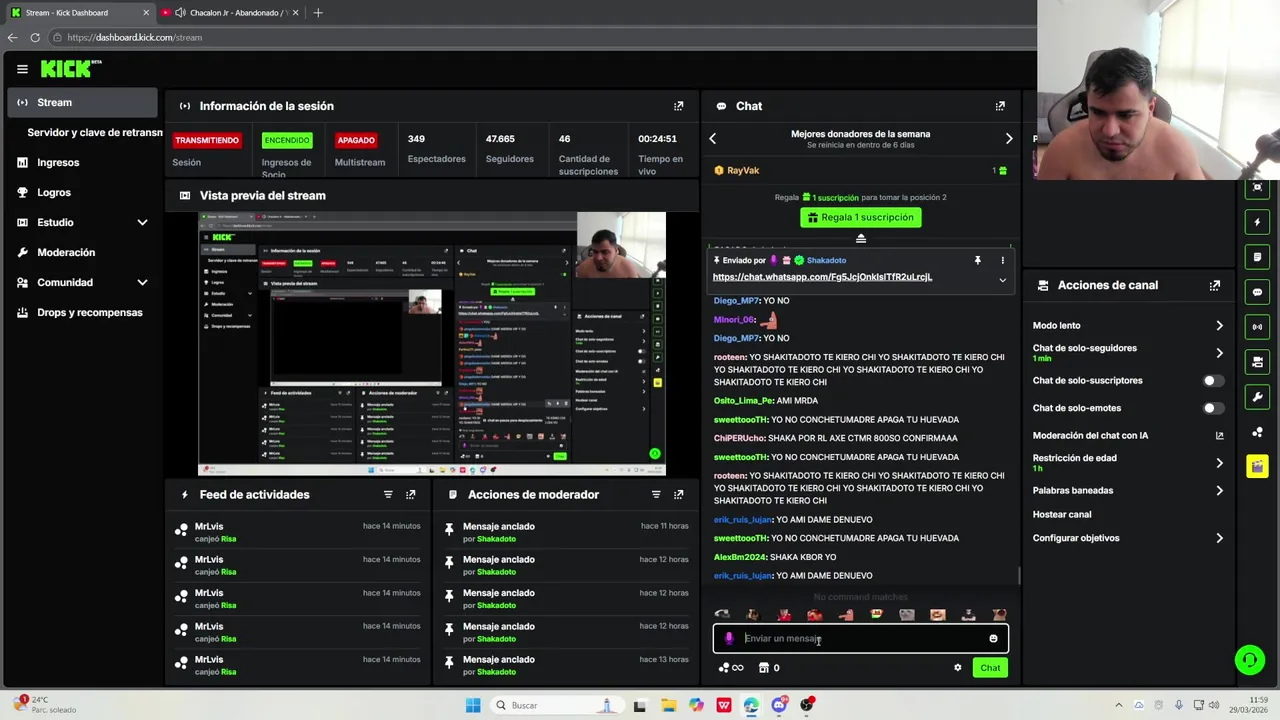Expand Restricción de edad options

click(x=1219, y=463)
